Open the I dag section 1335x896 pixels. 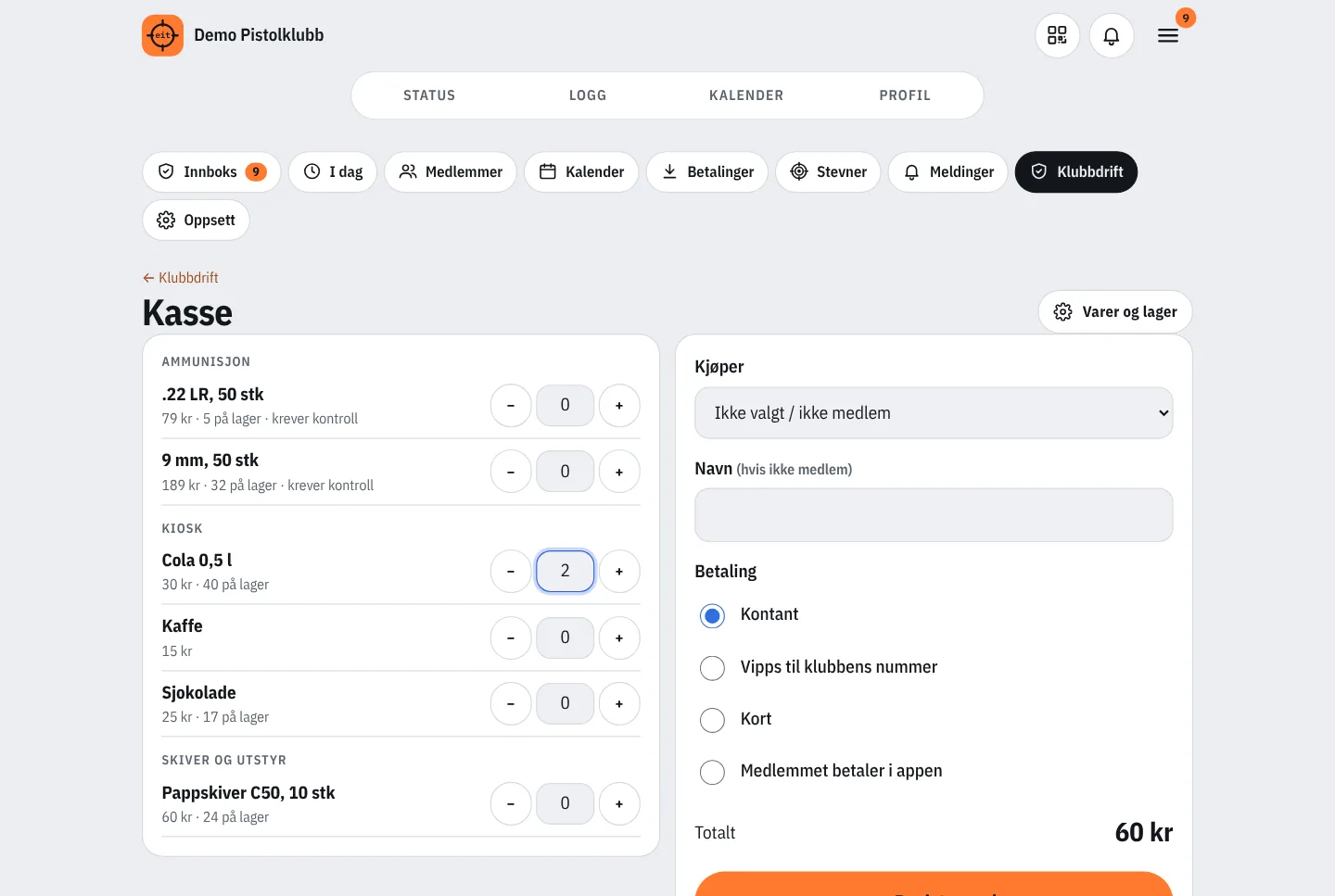pos(333,171)
